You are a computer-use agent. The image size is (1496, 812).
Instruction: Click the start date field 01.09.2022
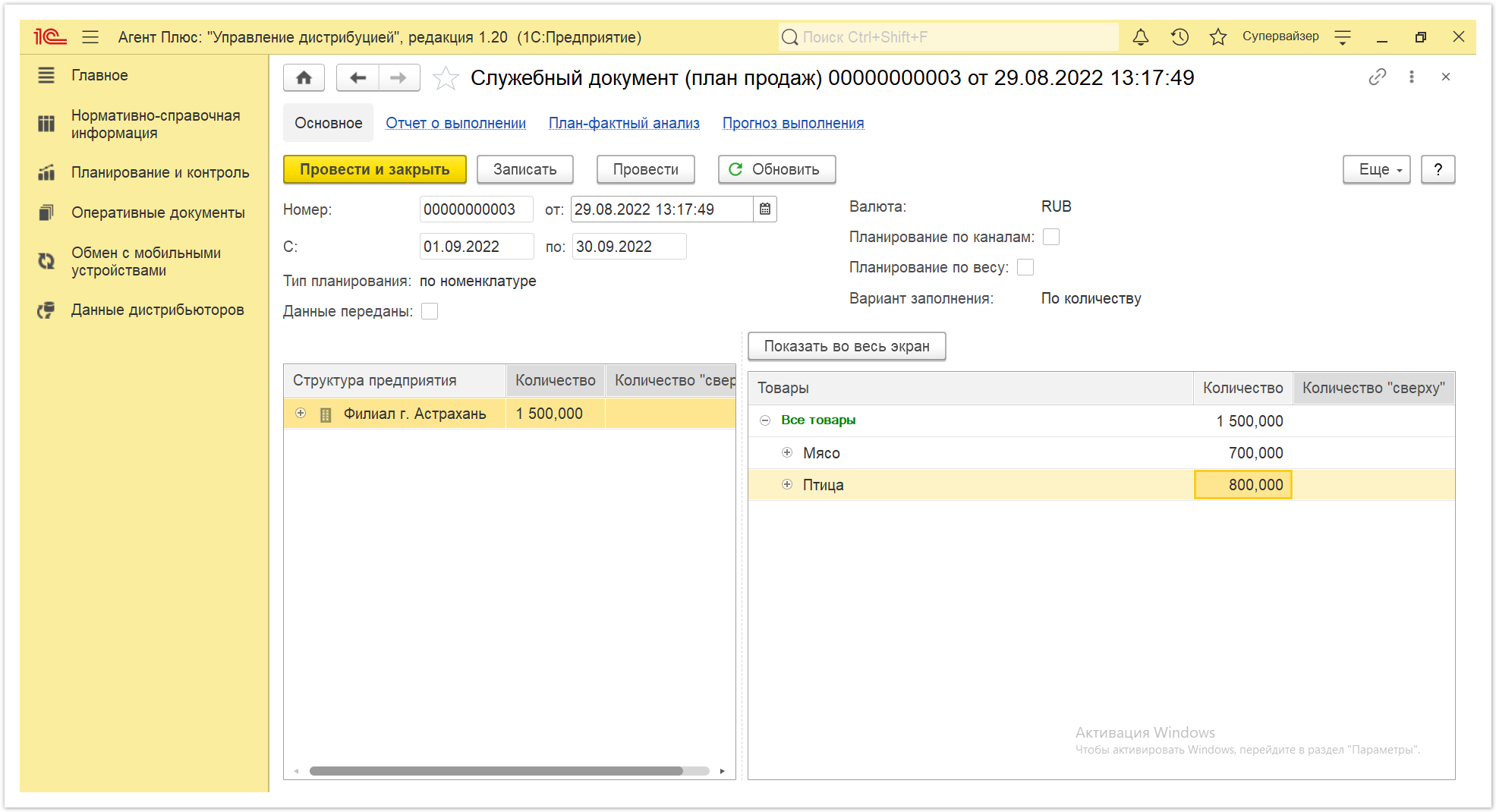[476, 247]
